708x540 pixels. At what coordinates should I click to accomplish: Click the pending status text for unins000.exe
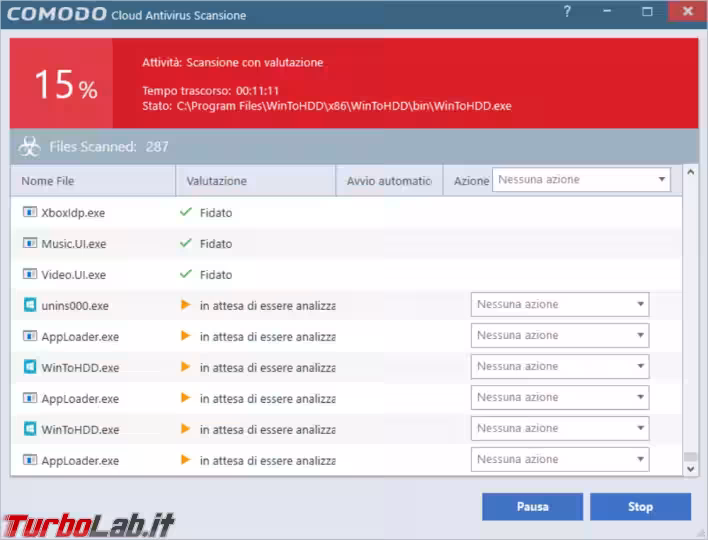(267, 306)
